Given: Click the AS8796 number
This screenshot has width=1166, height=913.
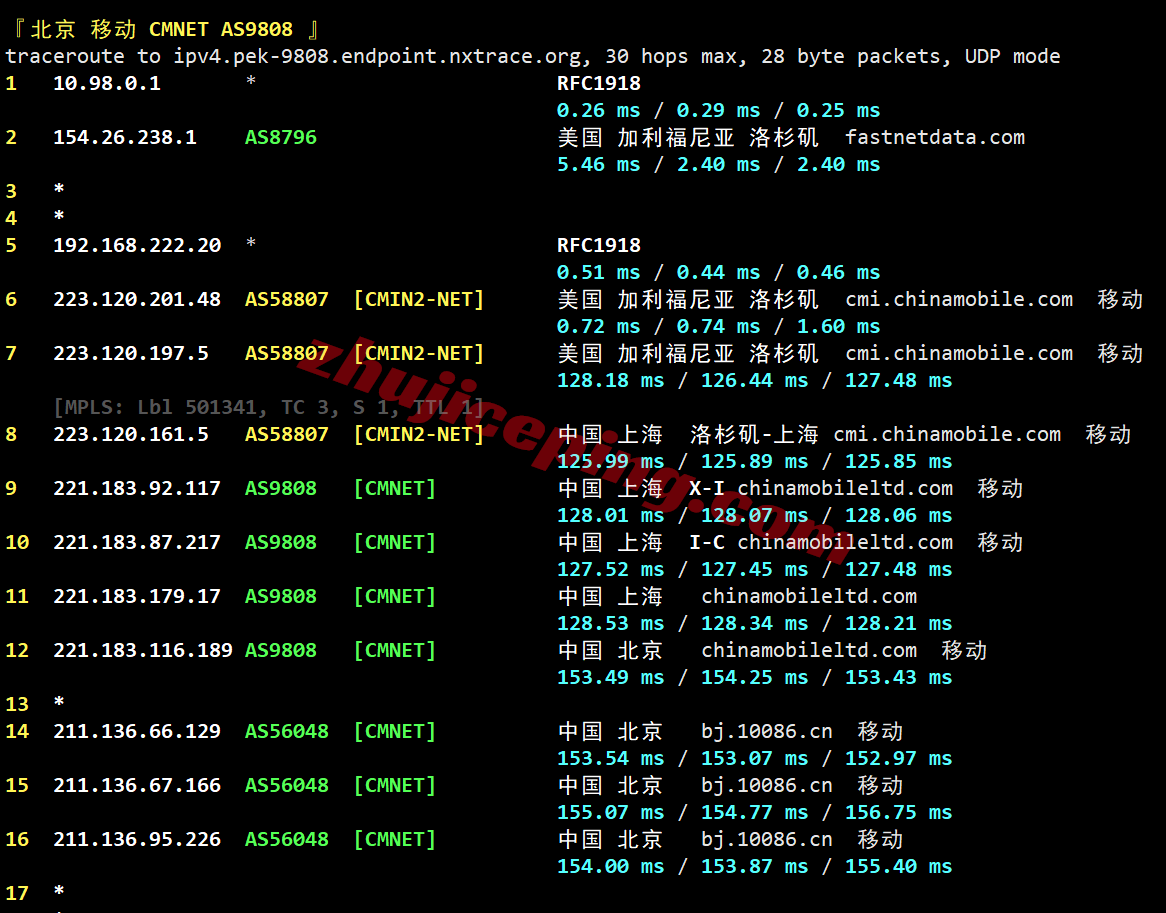Looking at the screenshot, I should (x=281, y=138).
